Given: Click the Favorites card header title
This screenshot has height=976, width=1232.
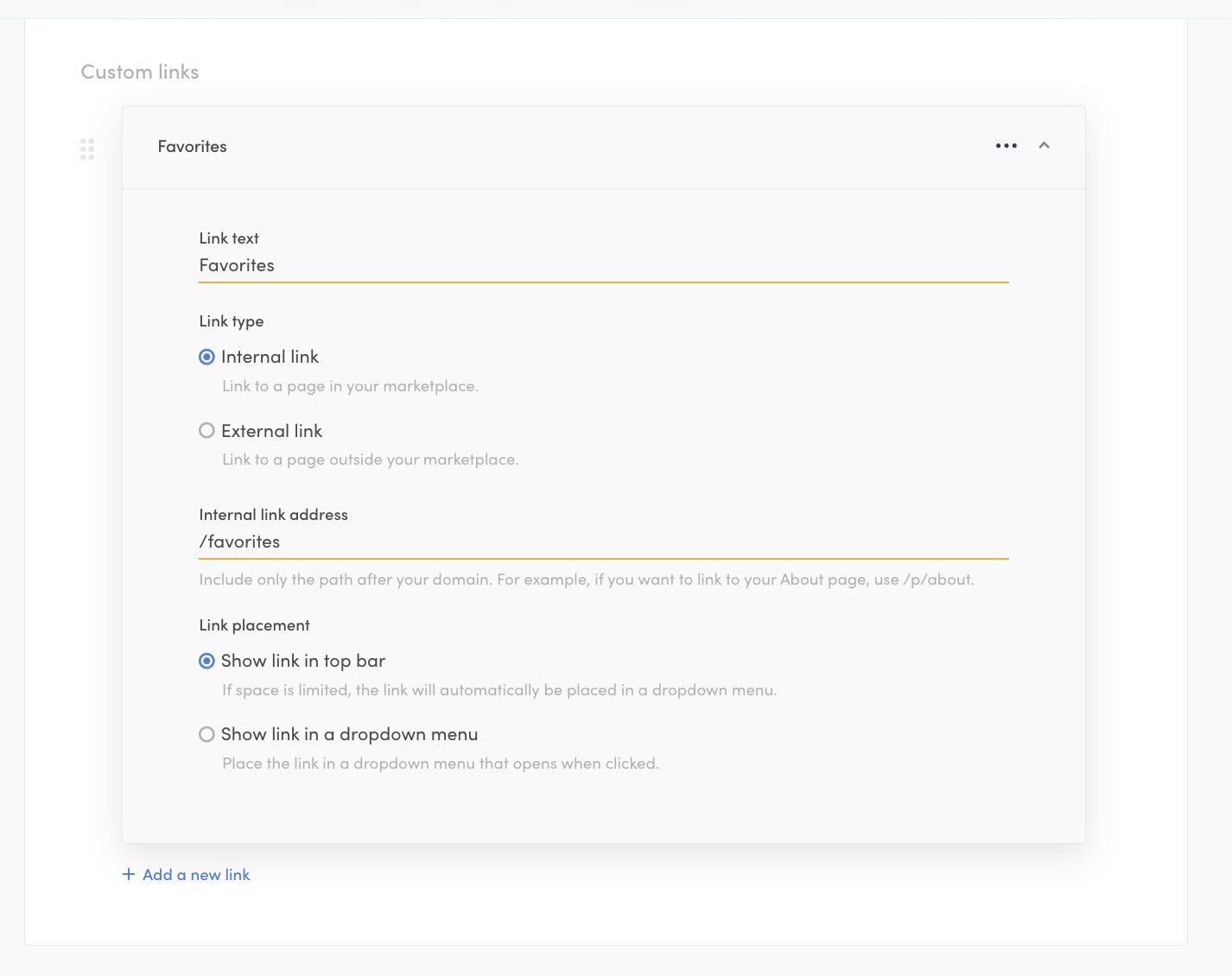Looking at the screenshot, I should (x=192, y=147).
